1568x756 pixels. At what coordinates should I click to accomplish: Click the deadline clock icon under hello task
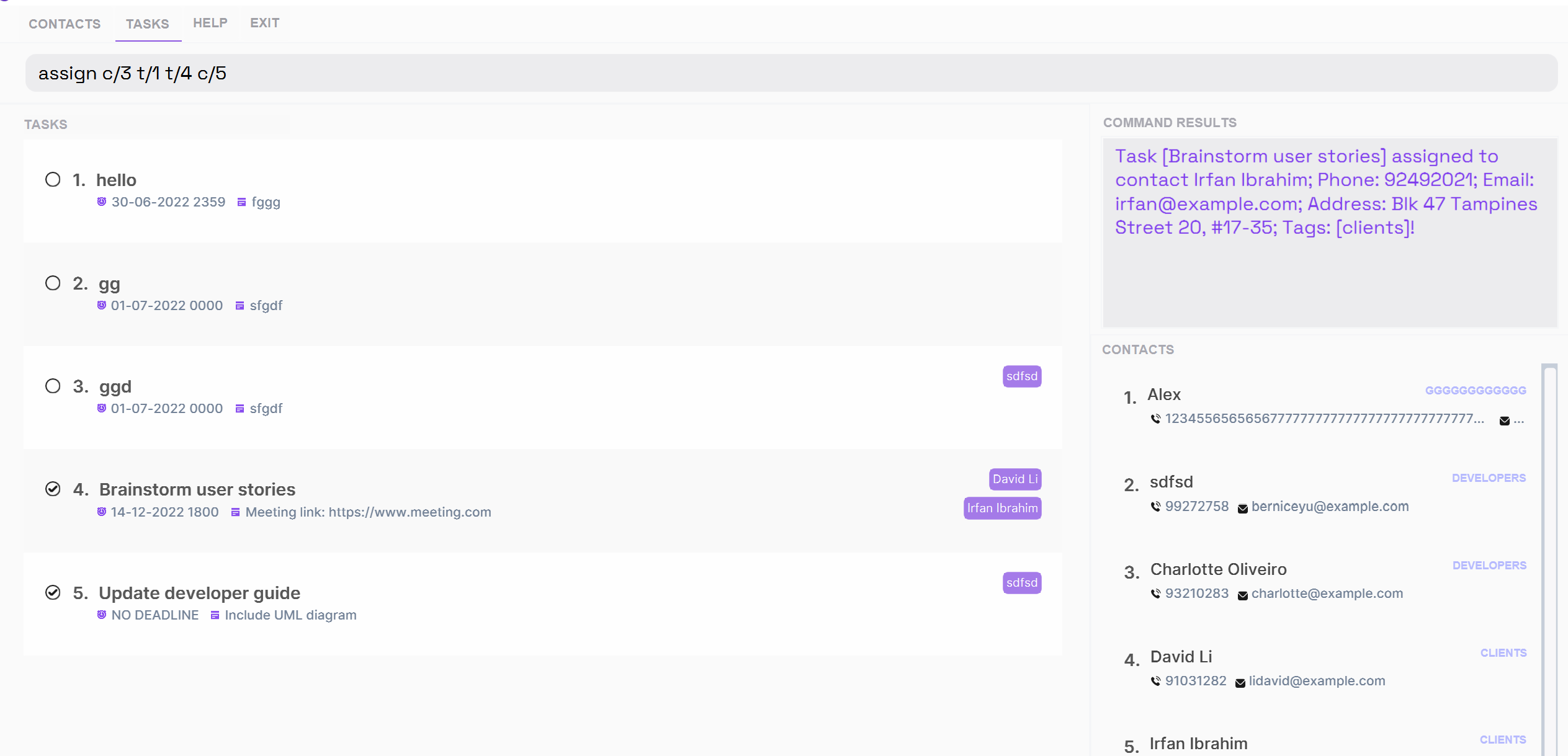click(102, 202)
